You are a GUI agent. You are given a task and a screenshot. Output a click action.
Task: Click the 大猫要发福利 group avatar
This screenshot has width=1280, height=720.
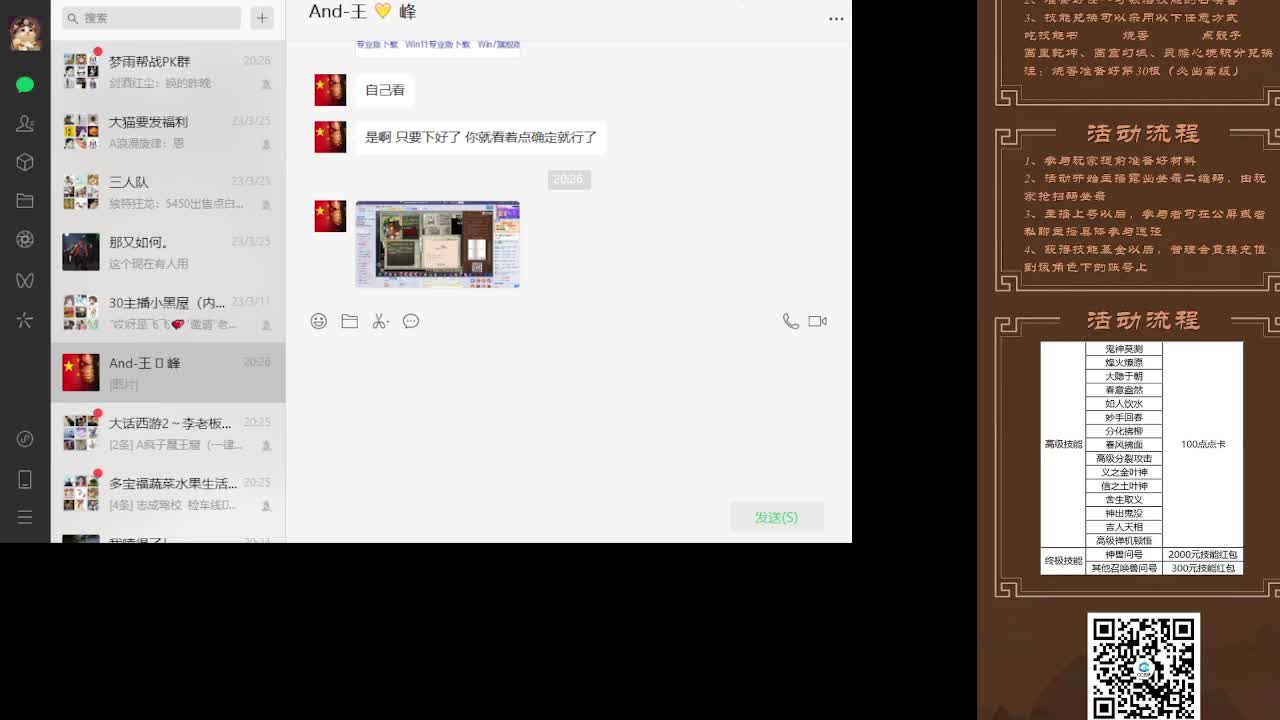coord(81,132)
